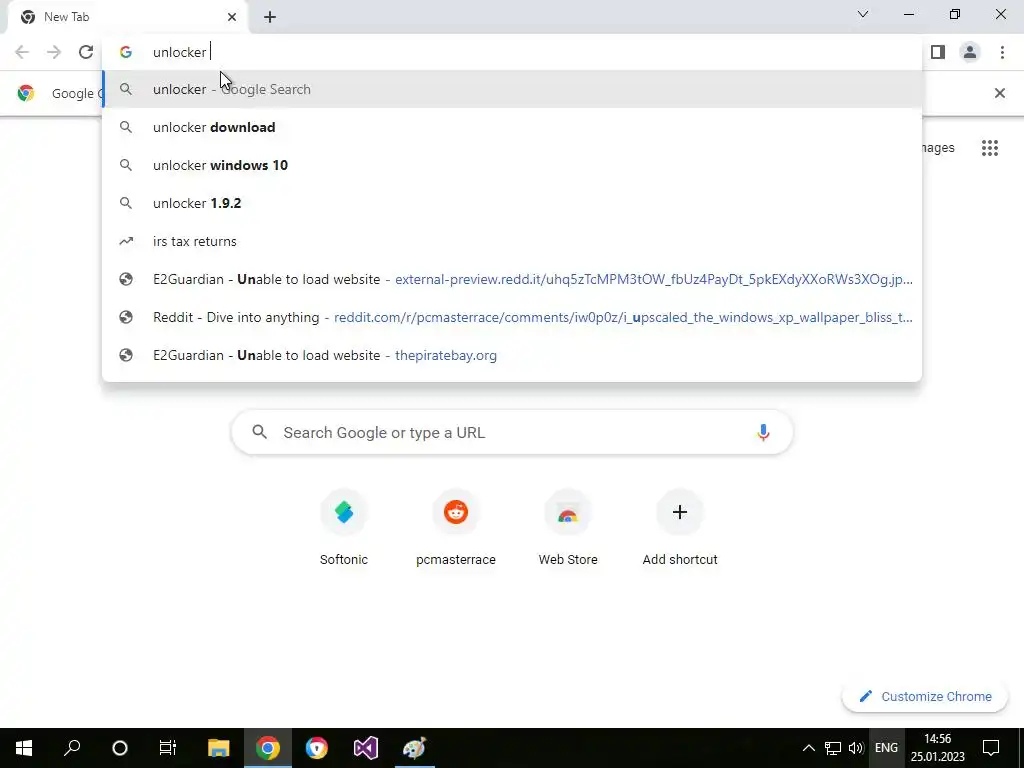
Task: Open the Softonic shortcut
Action: 344,528
